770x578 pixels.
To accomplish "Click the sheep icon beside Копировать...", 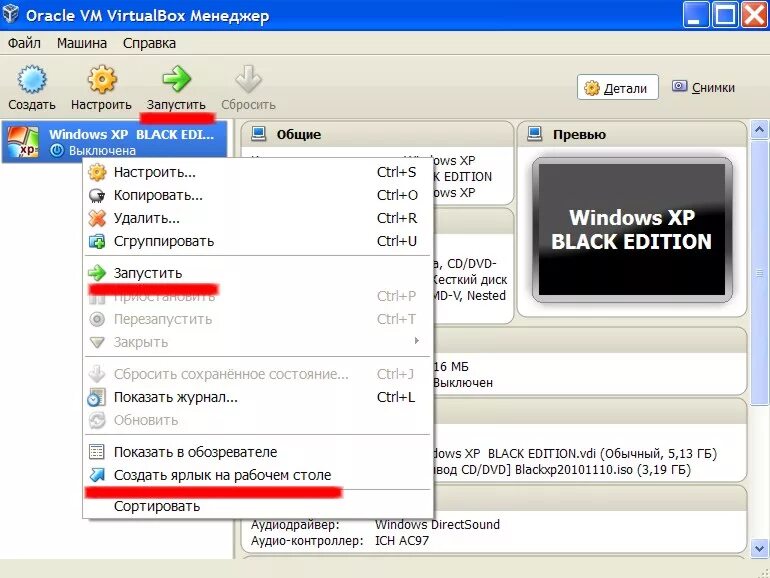I will 97,195.
